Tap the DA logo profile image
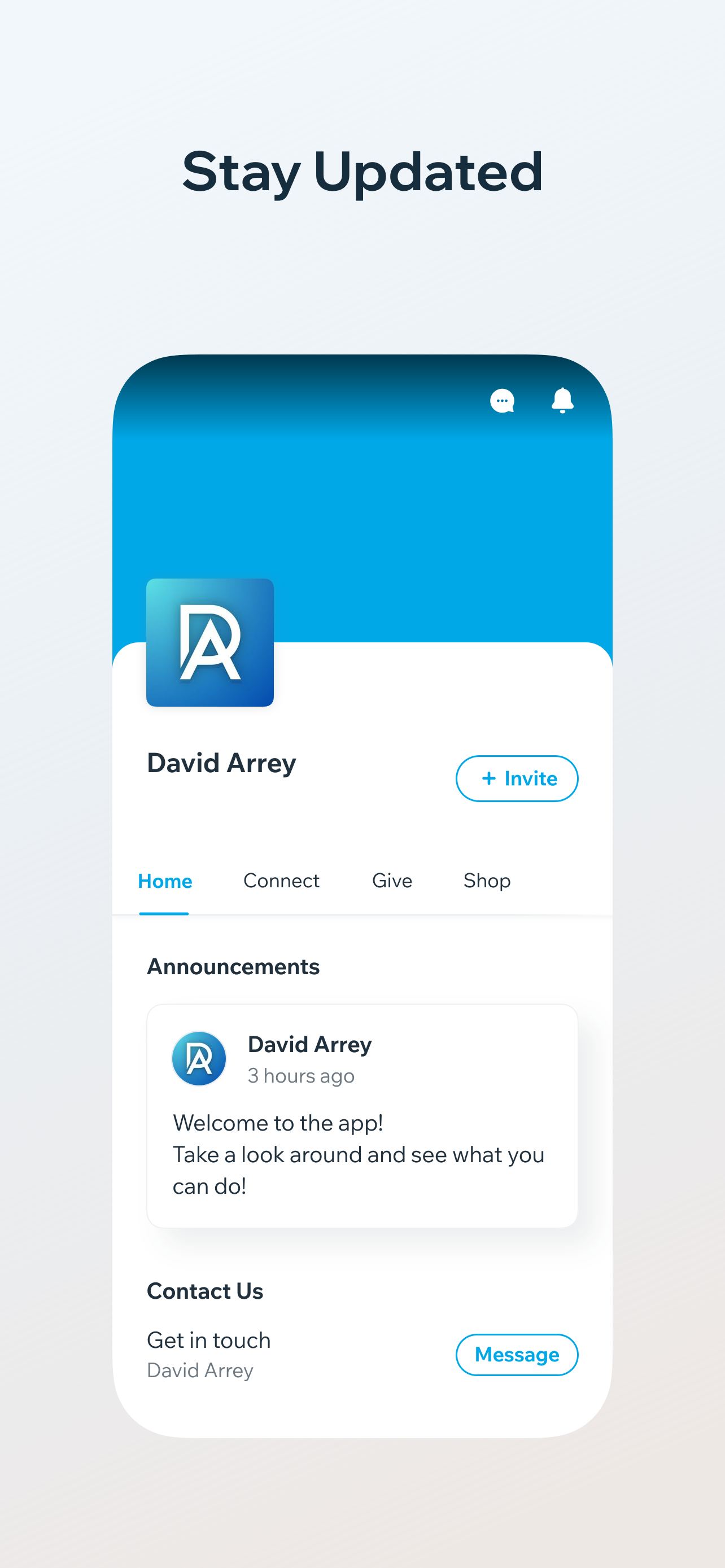Screen dimensions: 725x1568 tap(210, 642)
